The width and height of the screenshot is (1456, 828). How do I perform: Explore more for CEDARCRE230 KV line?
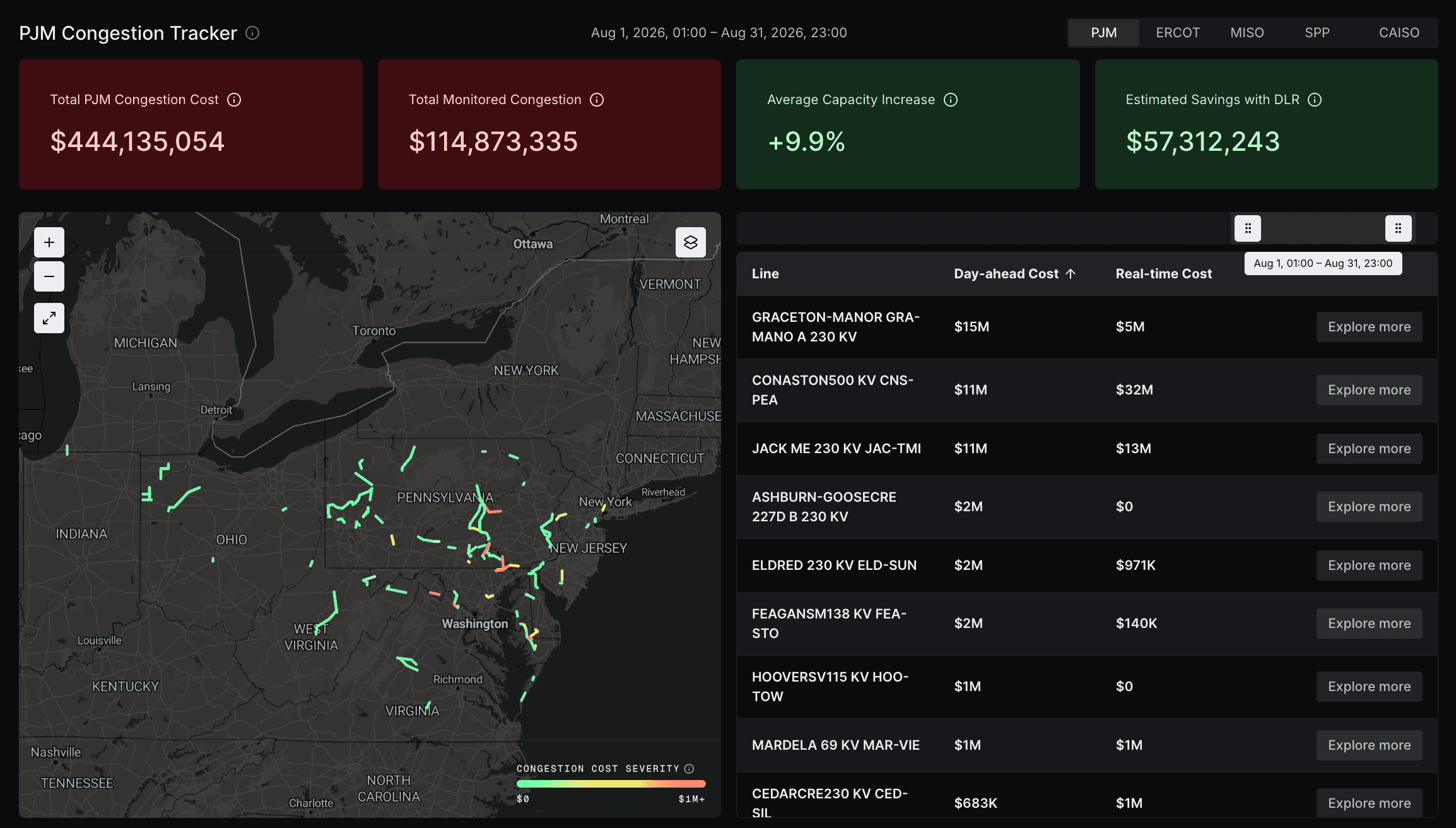point(1369,803)
